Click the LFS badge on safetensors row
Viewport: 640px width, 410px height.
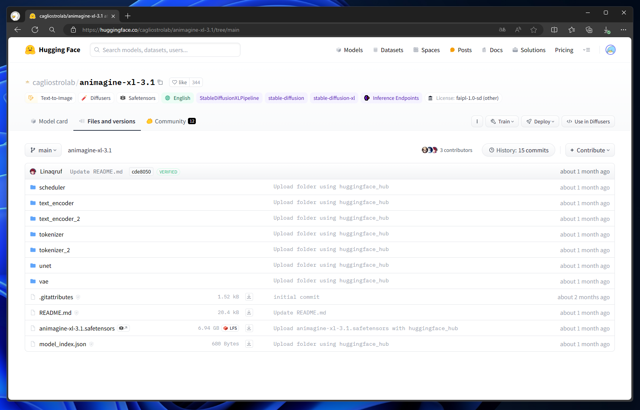(231, 328)
